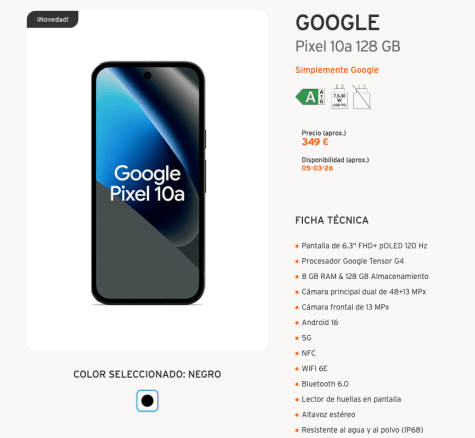Open the Google Pixel 10a phone image
Viewport: 475px width, 438px height.
[148, 183]
